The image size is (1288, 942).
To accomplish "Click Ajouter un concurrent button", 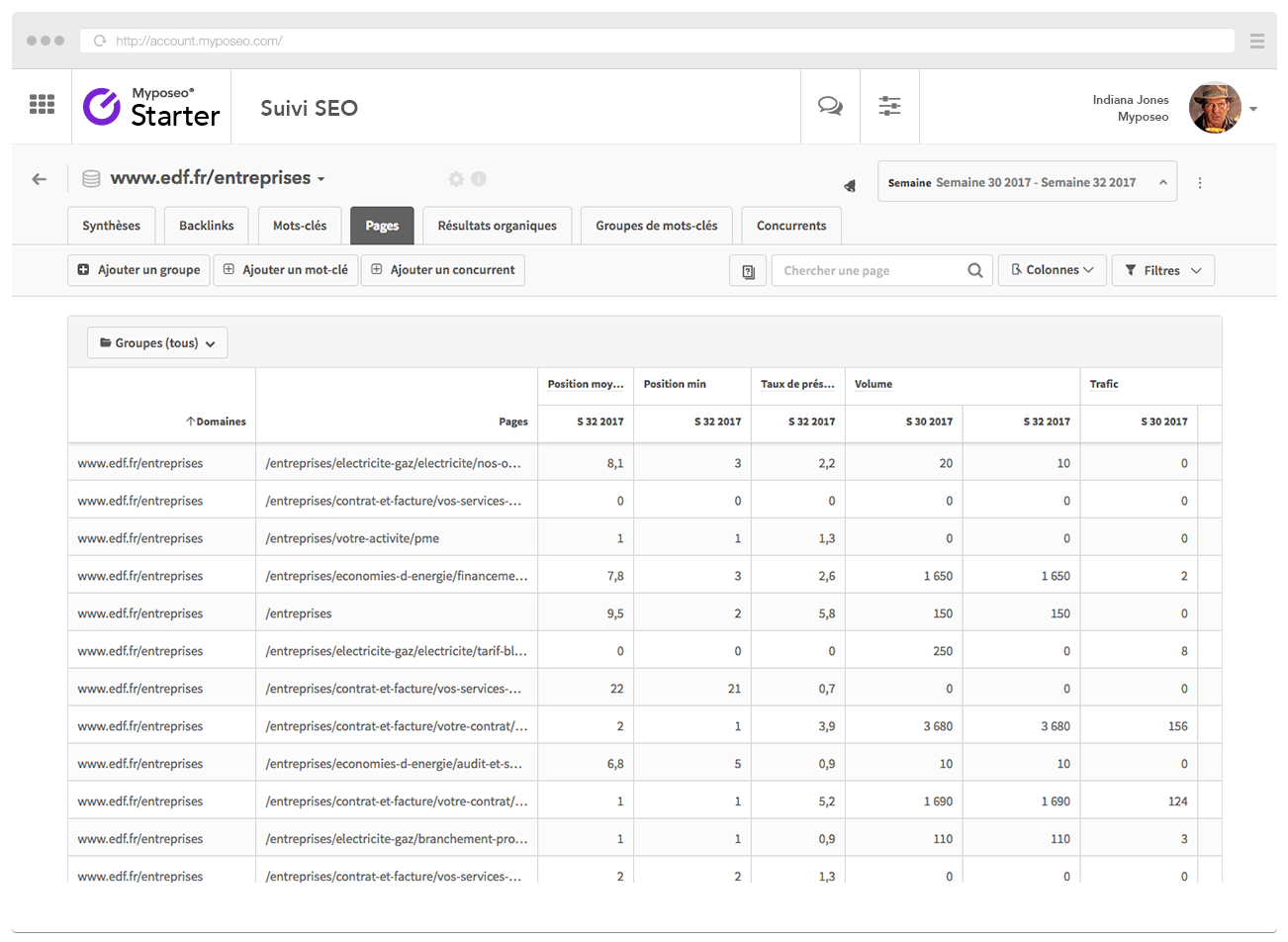I will (x=443, y=270).
